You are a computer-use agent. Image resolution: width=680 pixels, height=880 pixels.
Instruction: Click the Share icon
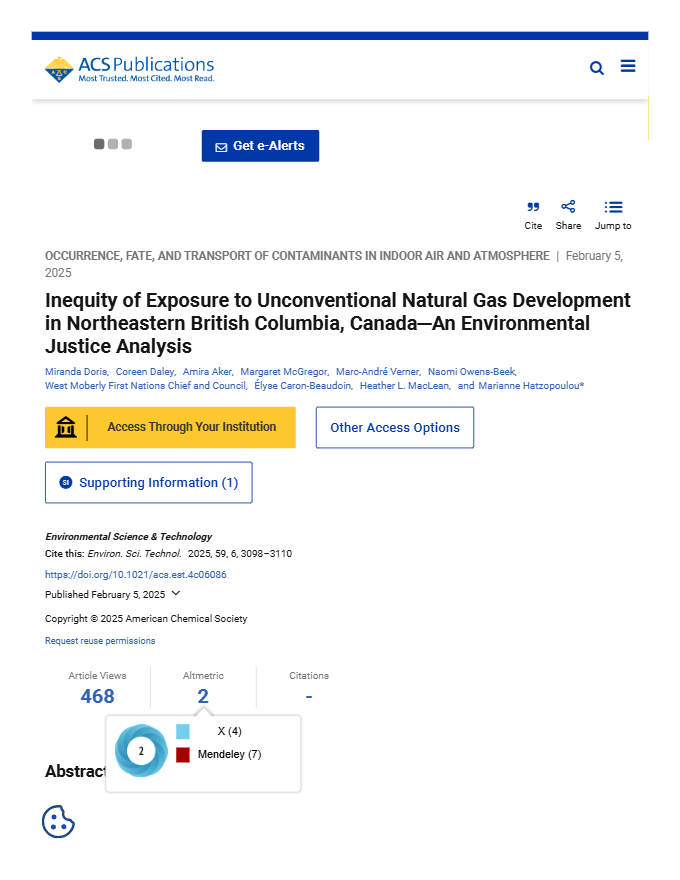tap(568, 207)
